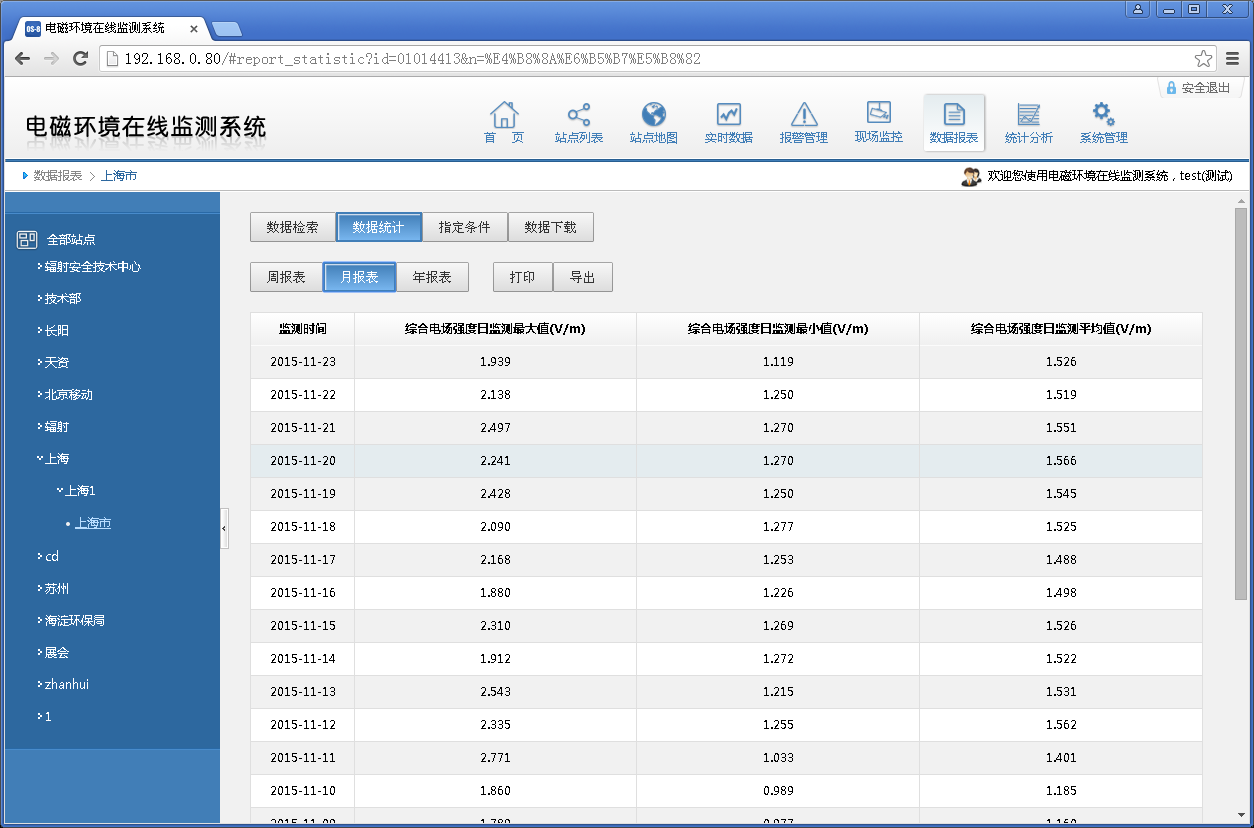Switch to the 指定条件 tab
This screenshot has width=1254, height=828.
464,227
